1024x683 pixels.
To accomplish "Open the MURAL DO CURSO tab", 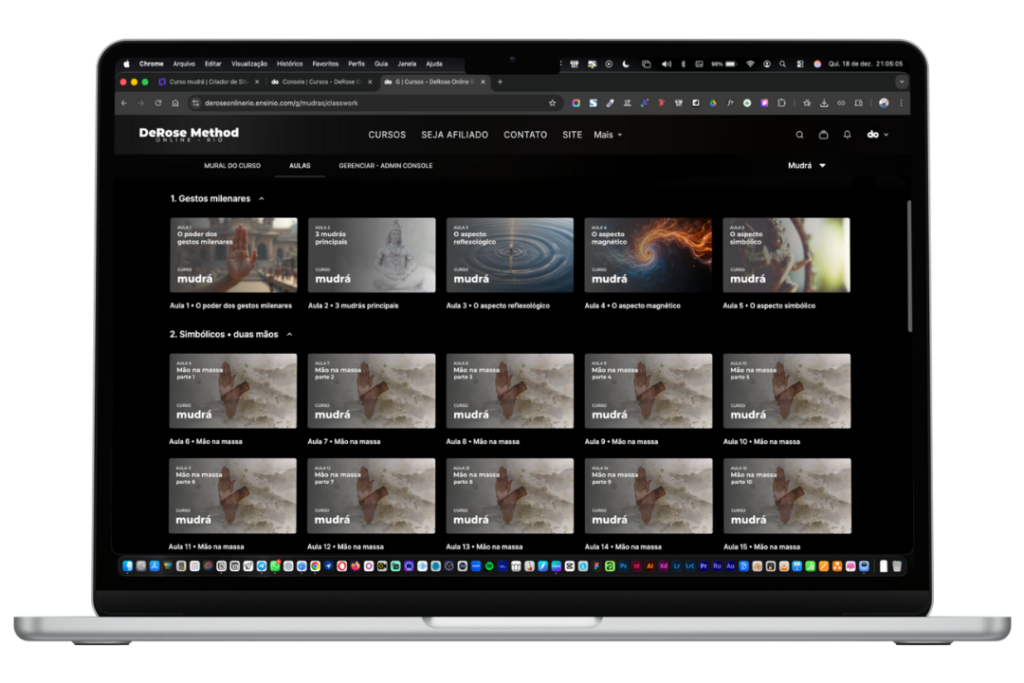I will tap(232, 166).
